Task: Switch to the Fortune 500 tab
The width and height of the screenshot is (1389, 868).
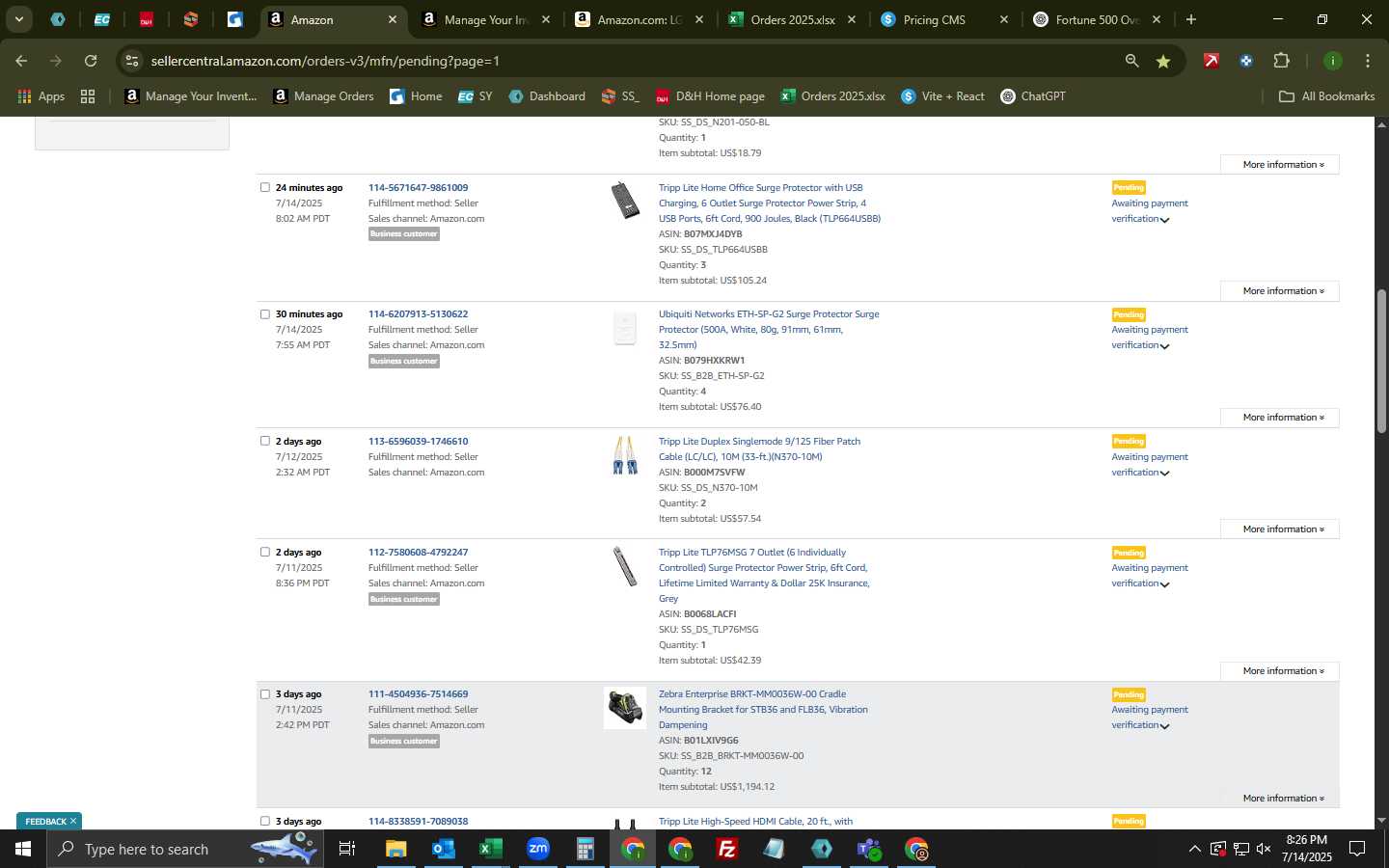Action: (1097, 19)
